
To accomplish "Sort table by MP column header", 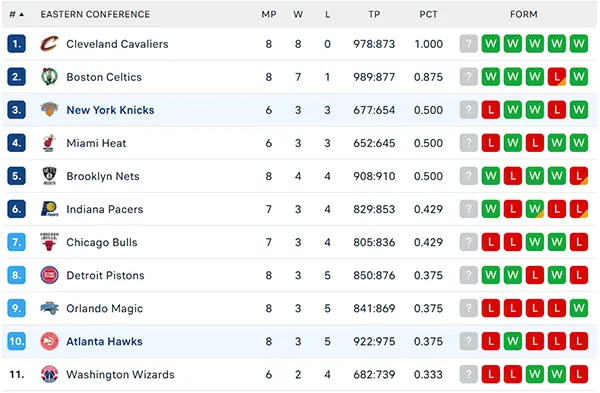I will (x=269, y=15).
